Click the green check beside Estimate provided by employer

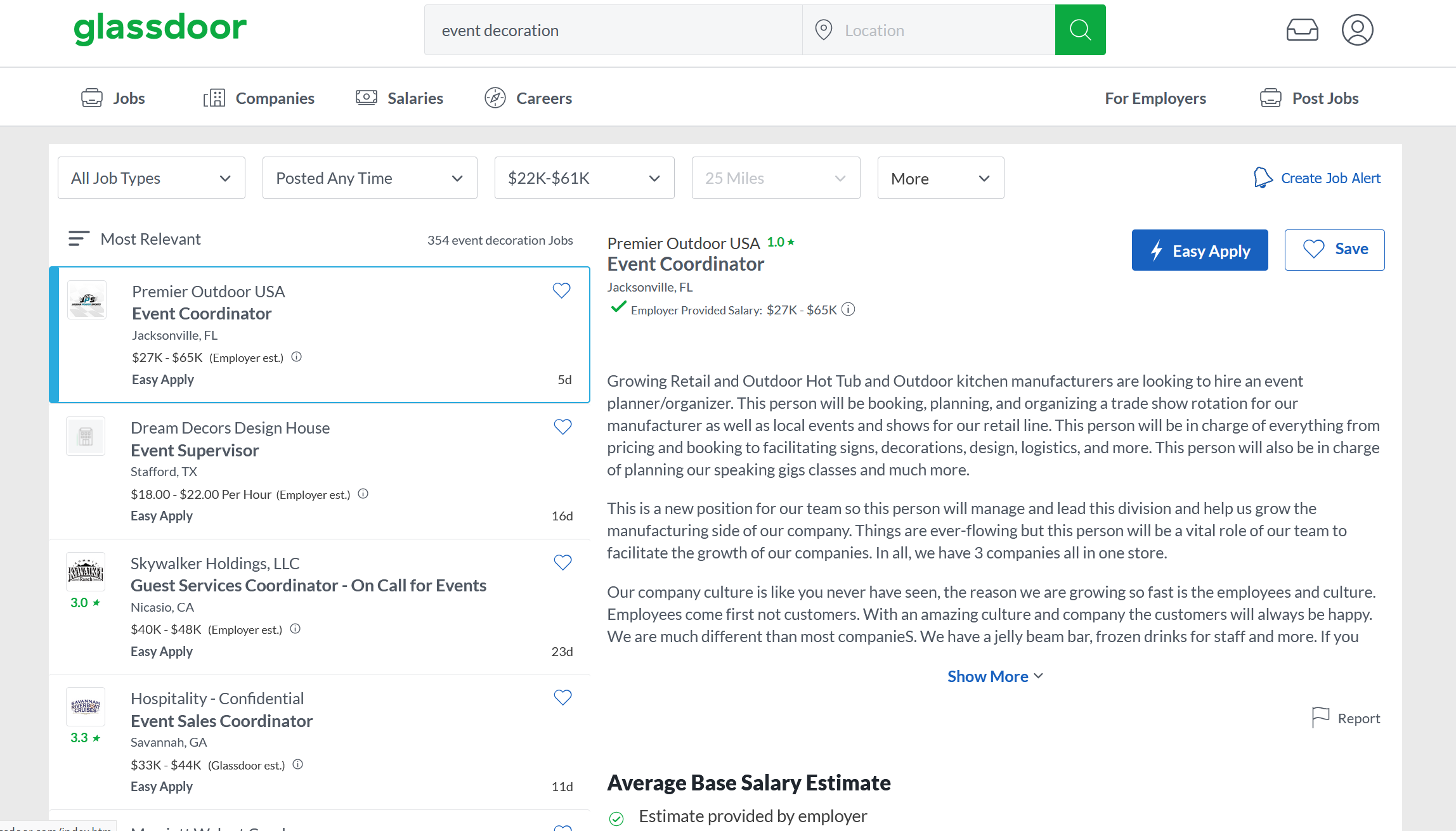pos(616,818)
